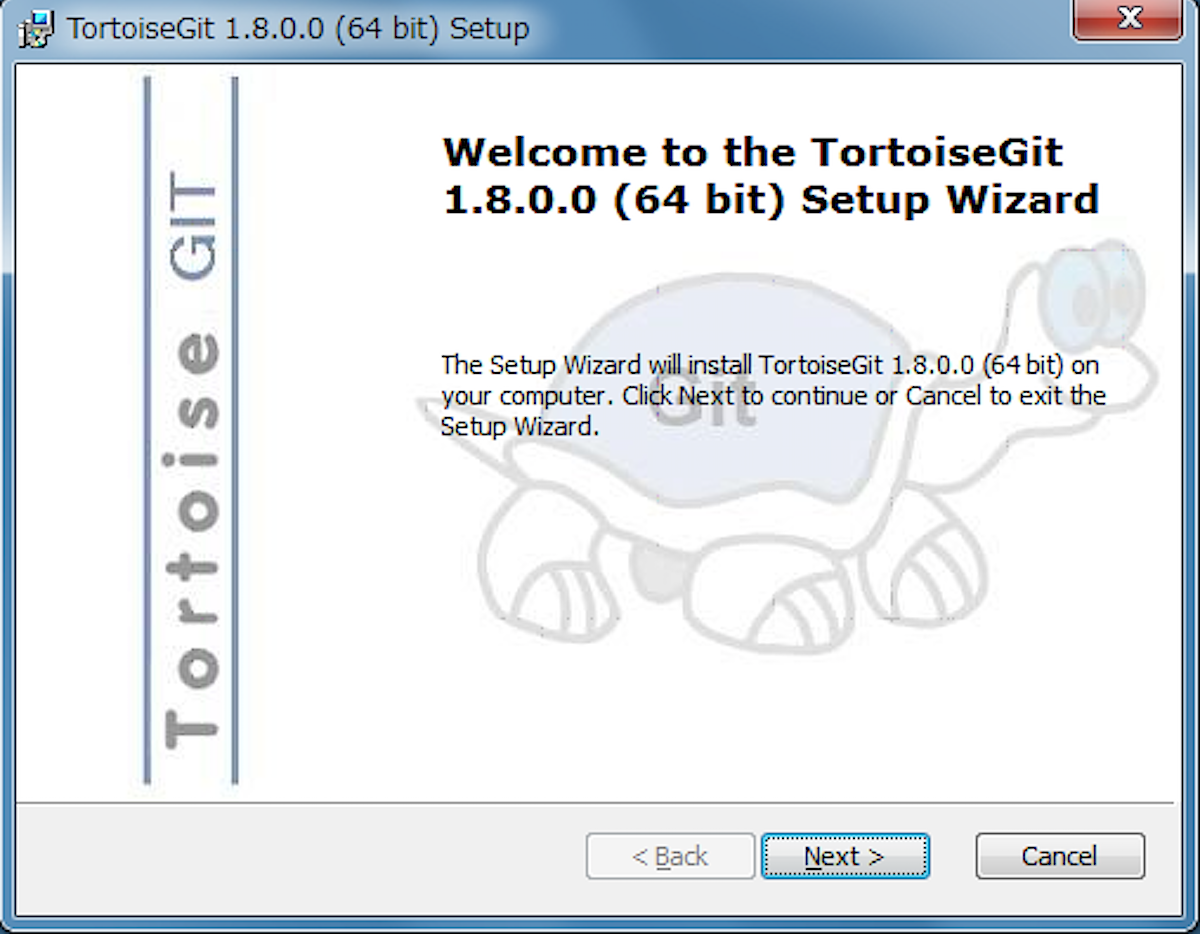Click the Next > button
Screen dimensions: 1200x934
point(845,857)
